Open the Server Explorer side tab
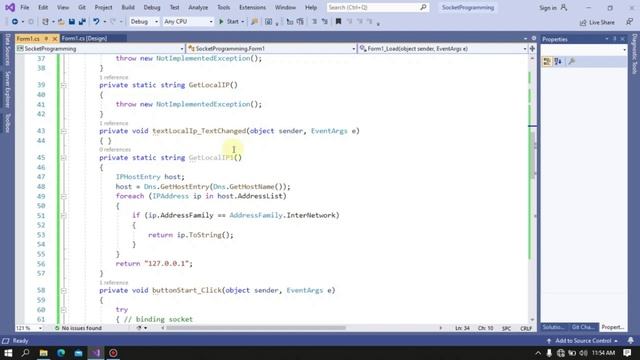 pos(7,89)
